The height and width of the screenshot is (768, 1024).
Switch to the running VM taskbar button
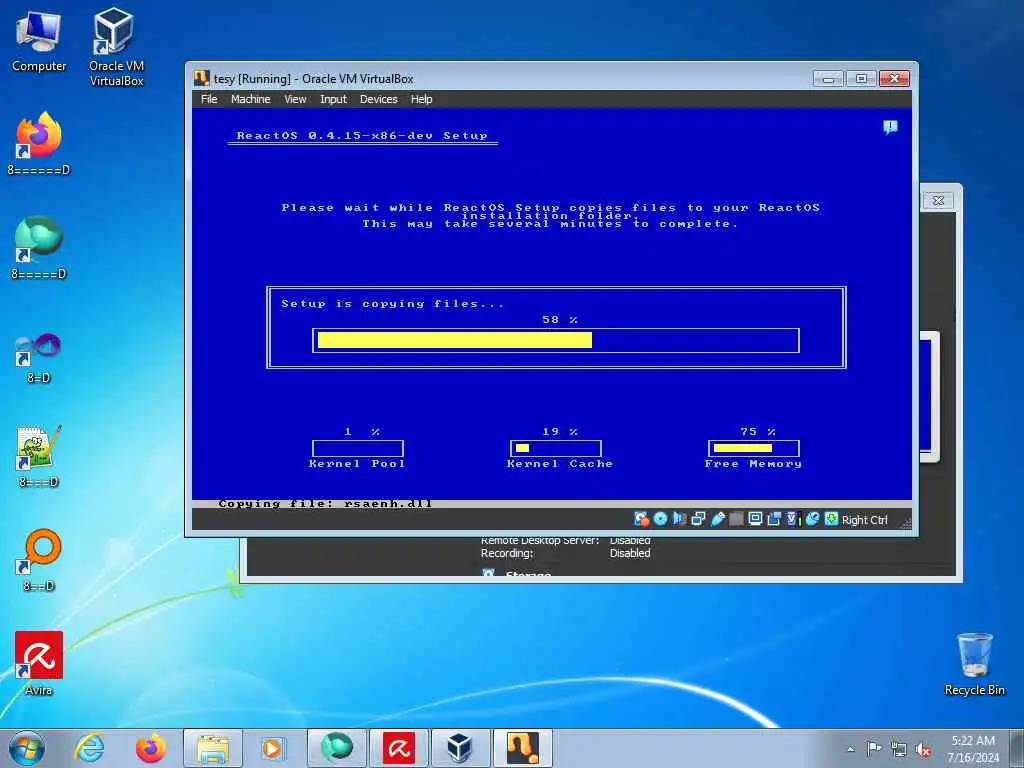click(522, 748)
